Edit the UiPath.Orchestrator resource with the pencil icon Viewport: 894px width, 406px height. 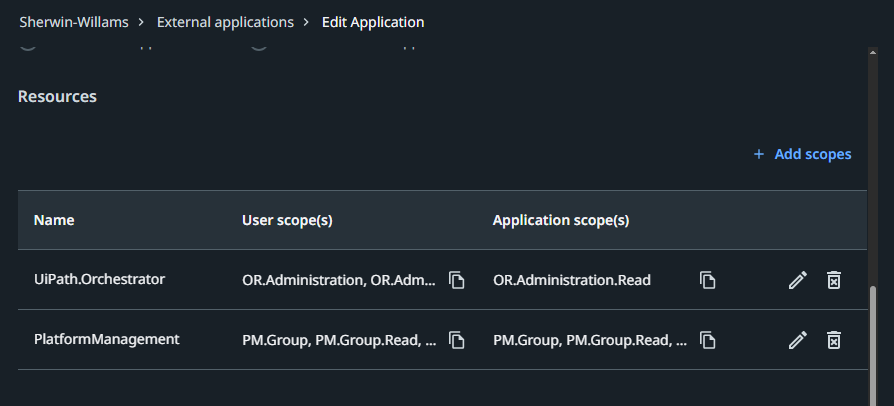point(797,280)
